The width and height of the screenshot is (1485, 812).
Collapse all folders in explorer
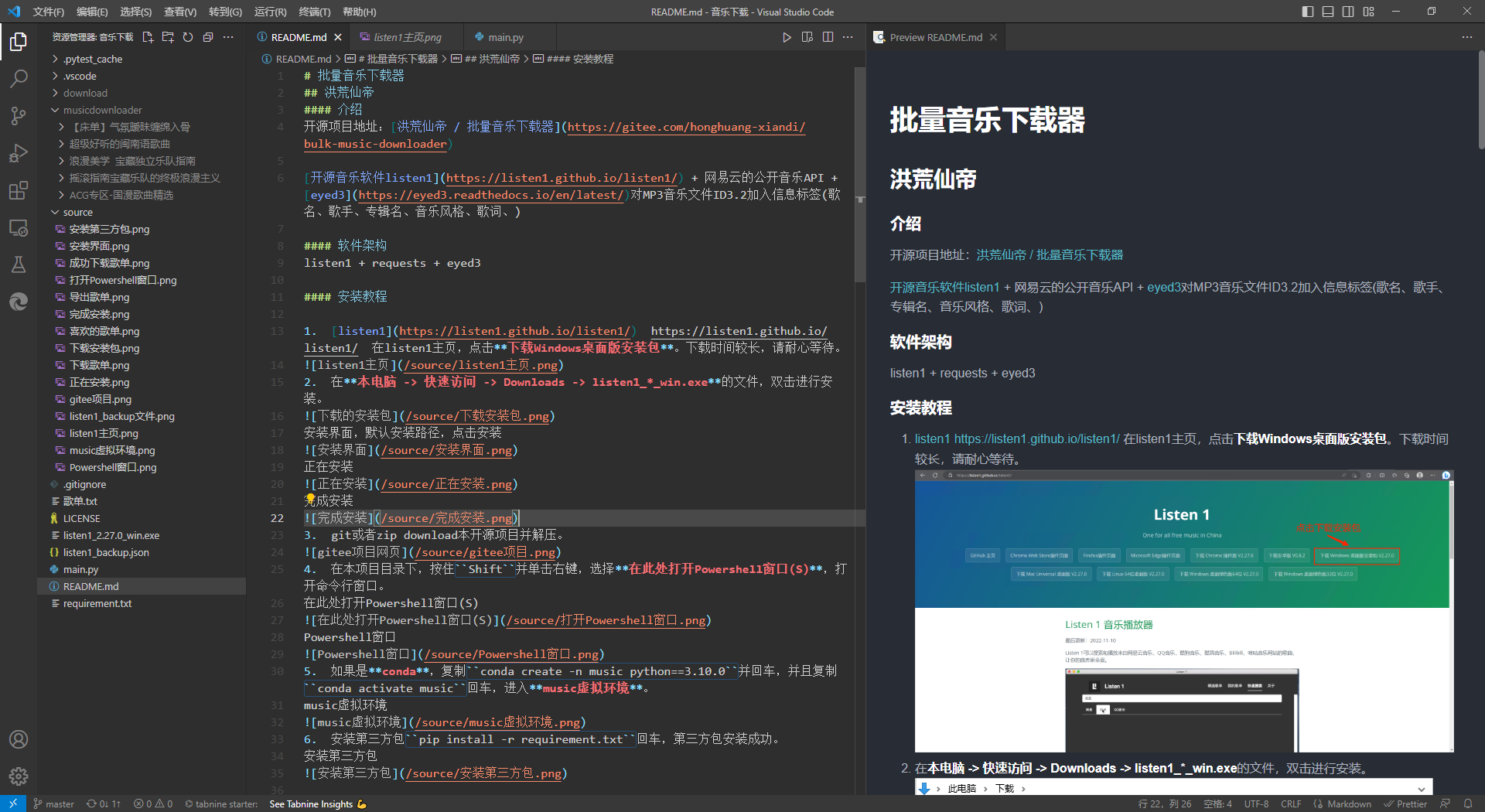click(x=208, y=37)
